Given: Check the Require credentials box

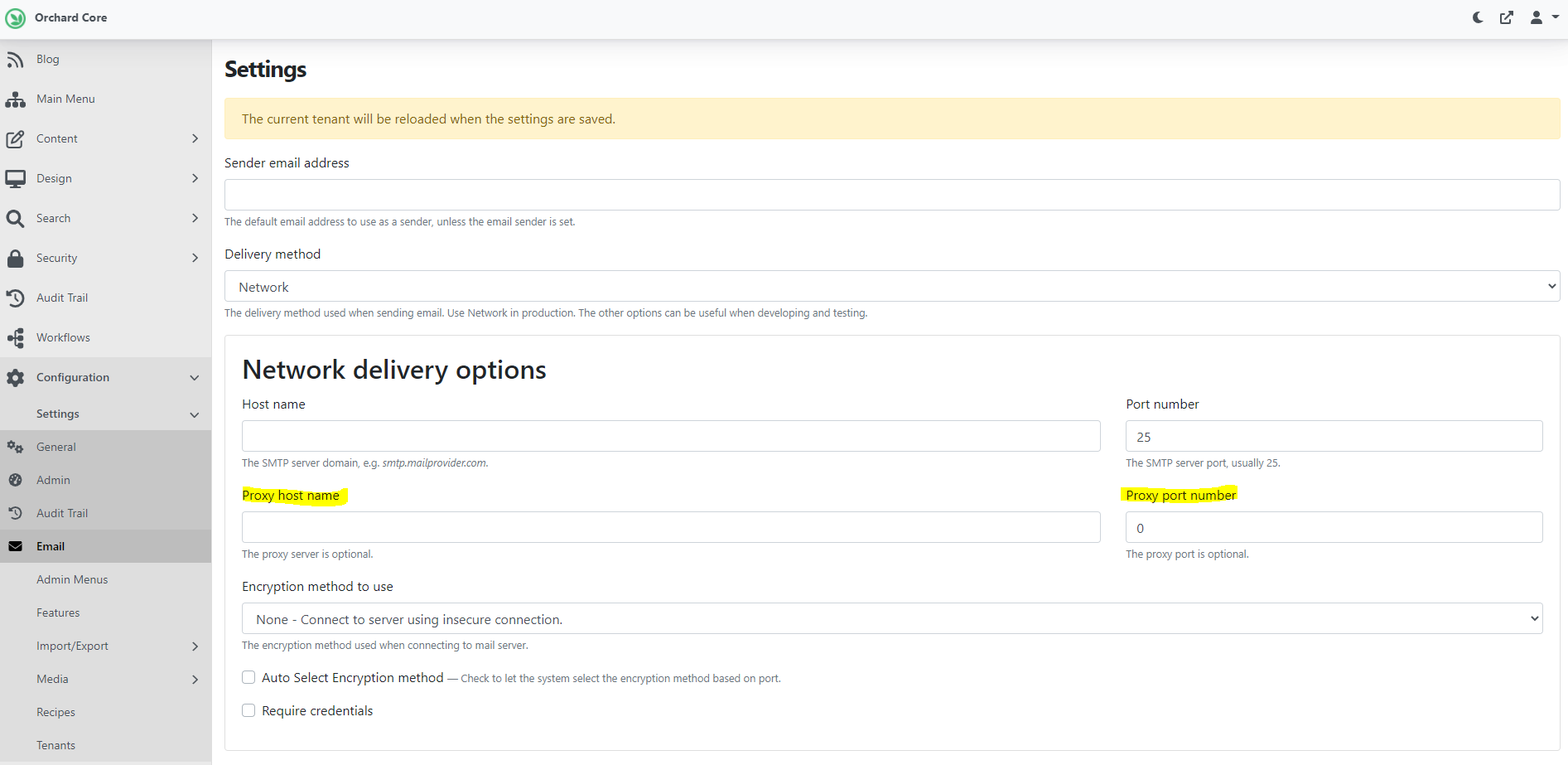Looking at the screenshot, I should pos(248,710).
